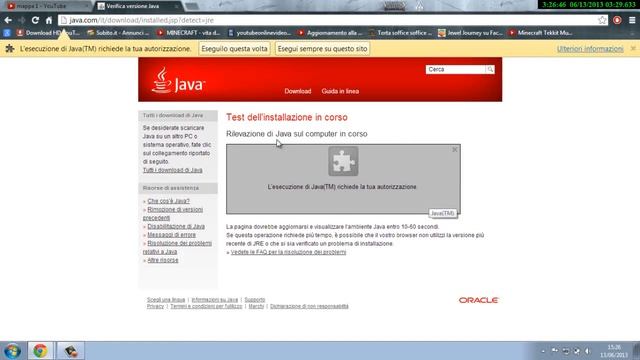Screen dimensions: 640x360
Task: Click the action center flag tray icon
Action: tap(555, 351)
